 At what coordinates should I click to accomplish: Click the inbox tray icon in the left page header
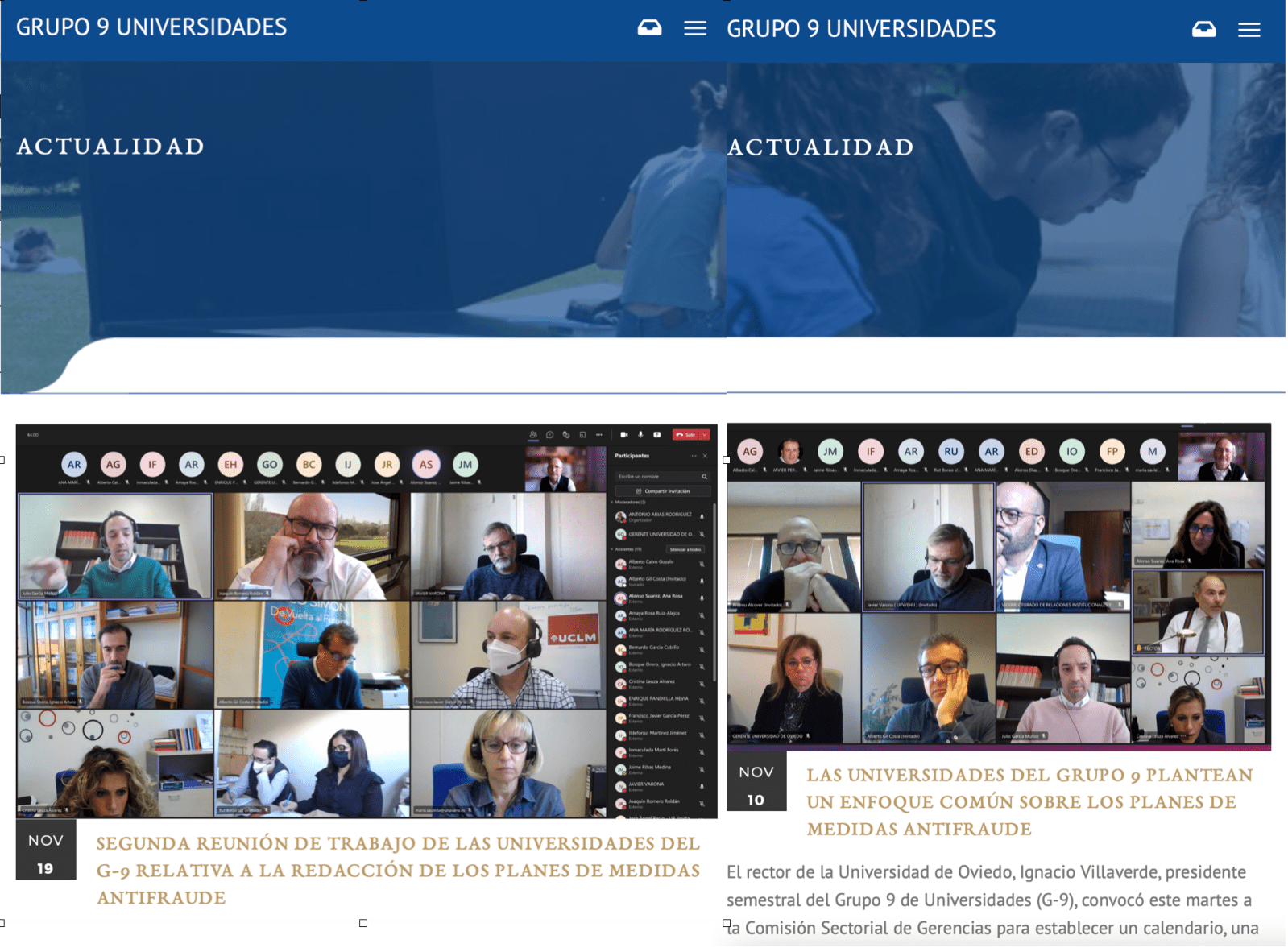pos(649,28)
